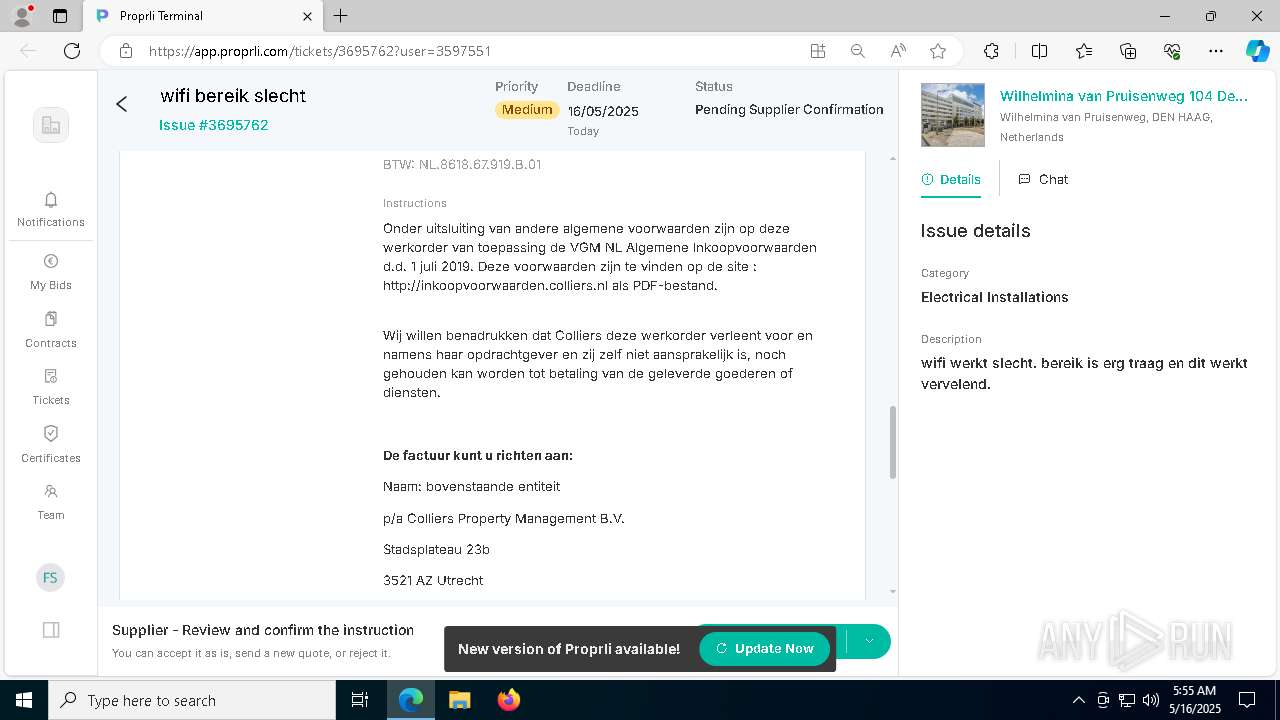Open File Explorer from taskbar
Viewport: 1280px width, 720px height.
[459, 700]
